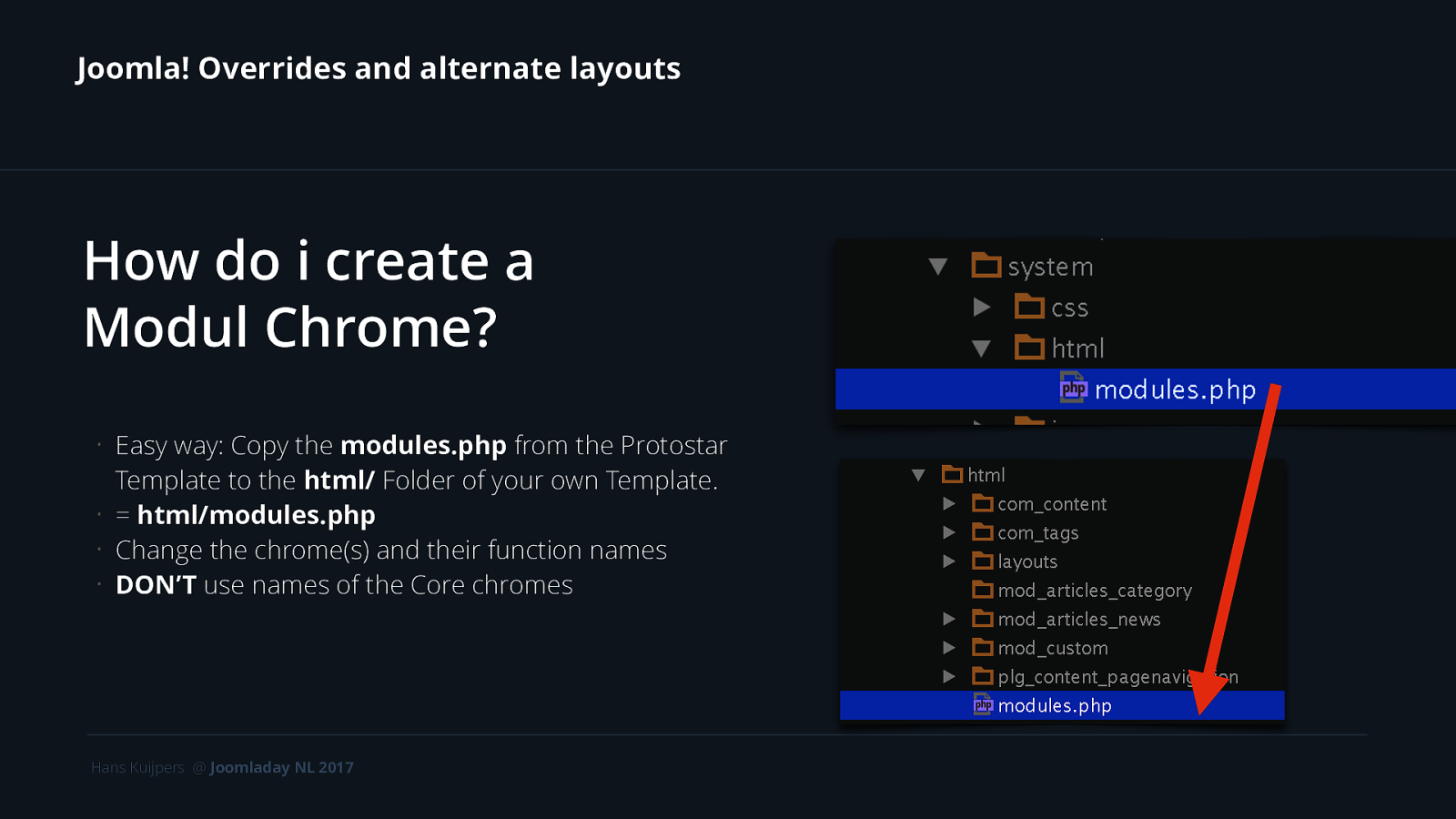This screenshot has height=819, width=1456.
Task: Select the layouts label
Action: point(1027,562)
